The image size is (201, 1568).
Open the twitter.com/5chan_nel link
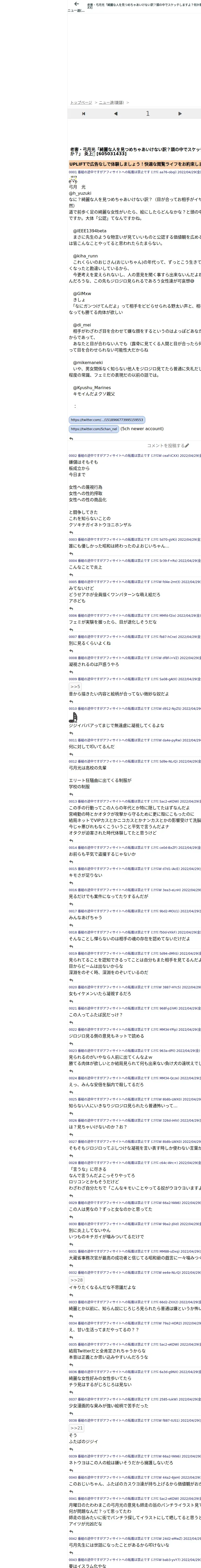[94, 429]
